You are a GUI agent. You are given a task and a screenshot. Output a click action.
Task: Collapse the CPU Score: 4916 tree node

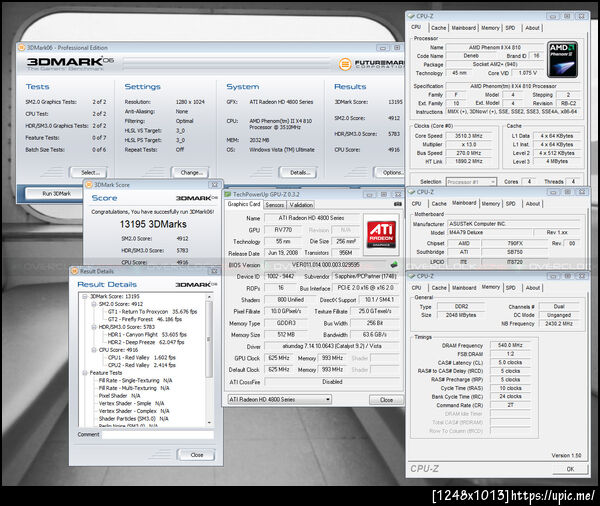click(94, 350)
